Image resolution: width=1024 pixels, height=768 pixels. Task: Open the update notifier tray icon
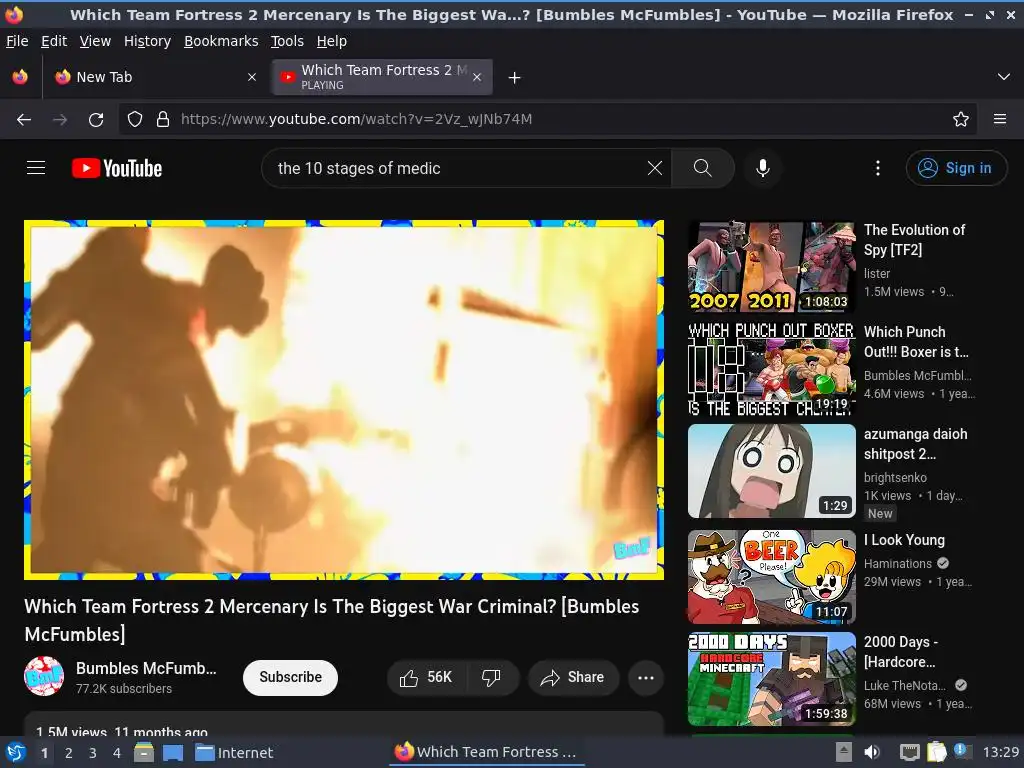(x=960, y=751)
